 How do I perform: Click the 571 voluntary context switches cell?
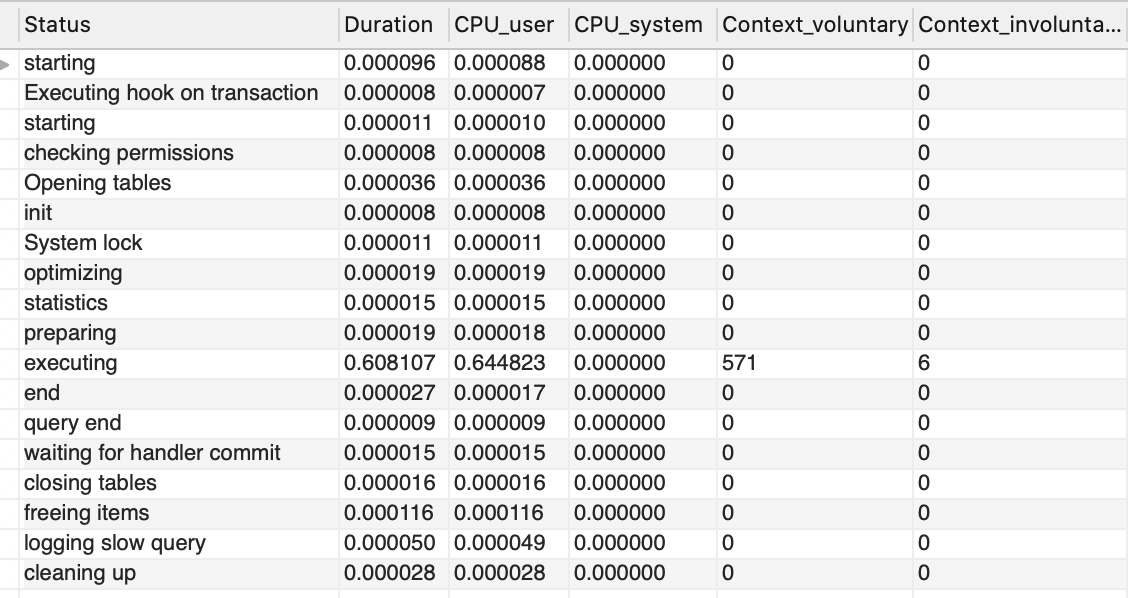739,363
